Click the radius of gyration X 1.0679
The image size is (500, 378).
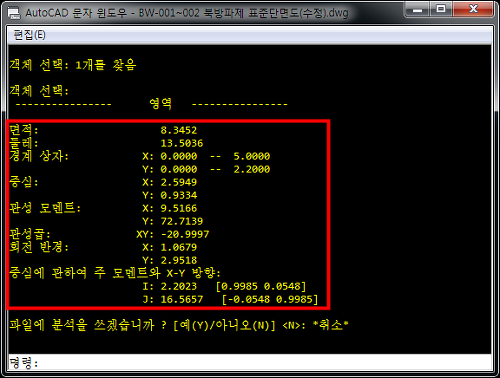point(179,247)
